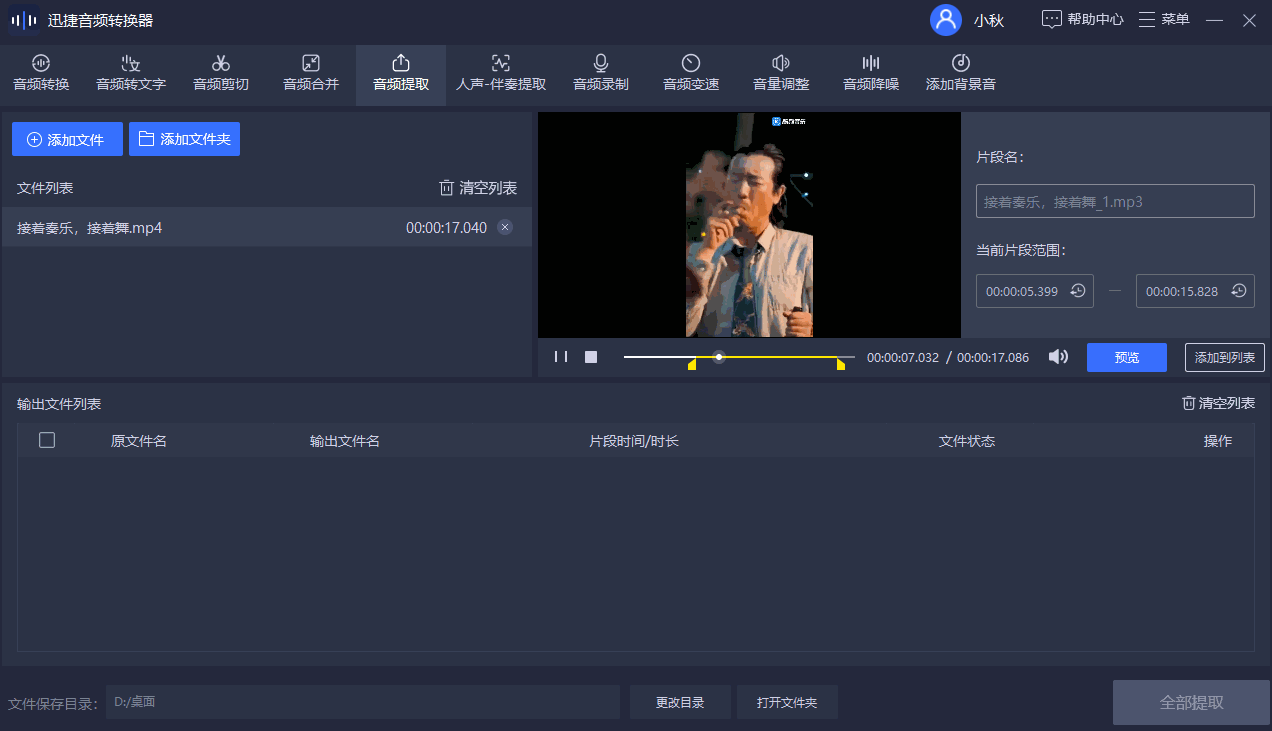Click the 添加文件夹 add folder button
This screenshot has height=731, width=1272.
(x=184, y=139)
